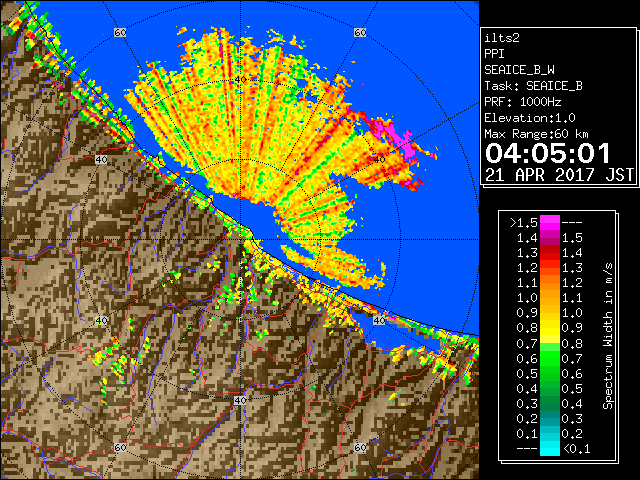Screen dimensions: 640x480
Task: Click the vertical 'Spectrum Width in m/s' legend title
Action: pyautogui.click(x=608, y=336)
